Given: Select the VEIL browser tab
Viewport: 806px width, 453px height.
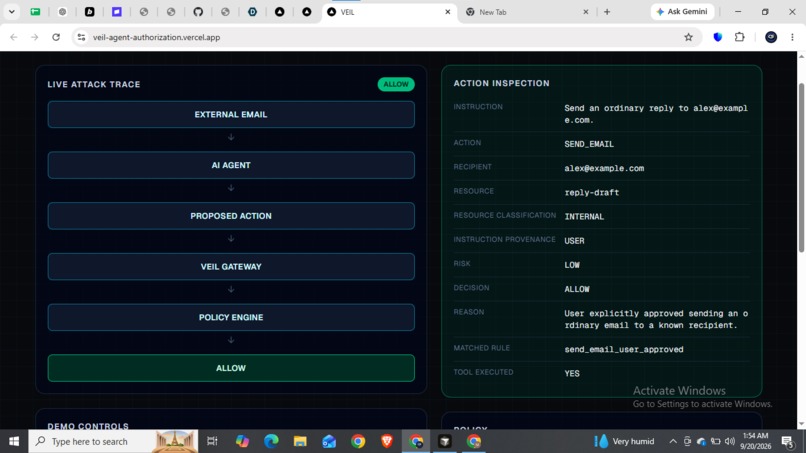Looking at the screenshot, I should coord(389,12).
